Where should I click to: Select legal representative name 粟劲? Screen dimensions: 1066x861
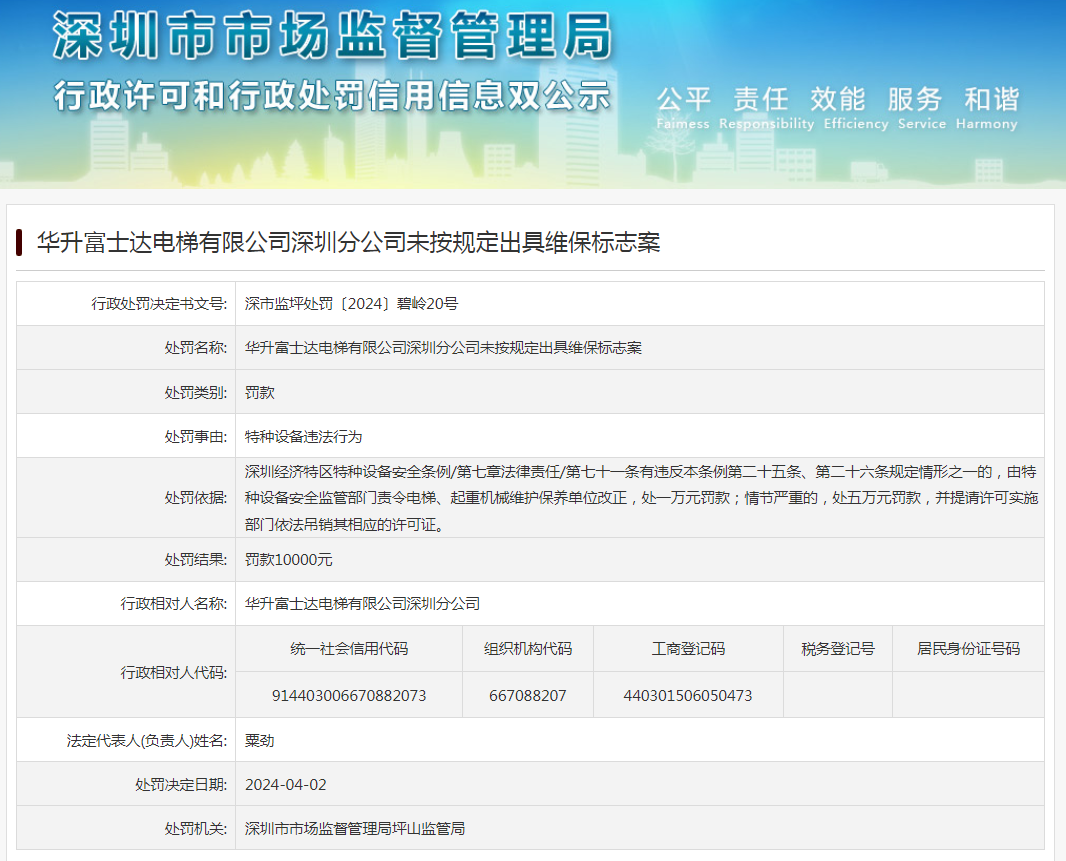click(260, 741)
